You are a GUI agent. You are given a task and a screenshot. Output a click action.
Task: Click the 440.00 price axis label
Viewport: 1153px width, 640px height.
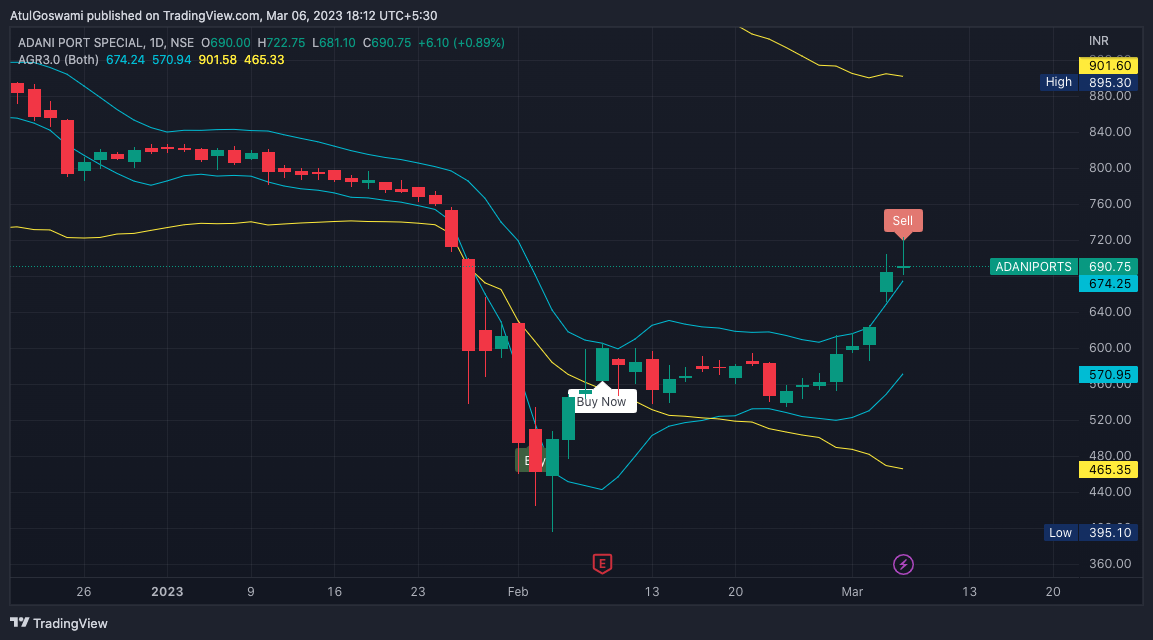(x=1110, y=491)
